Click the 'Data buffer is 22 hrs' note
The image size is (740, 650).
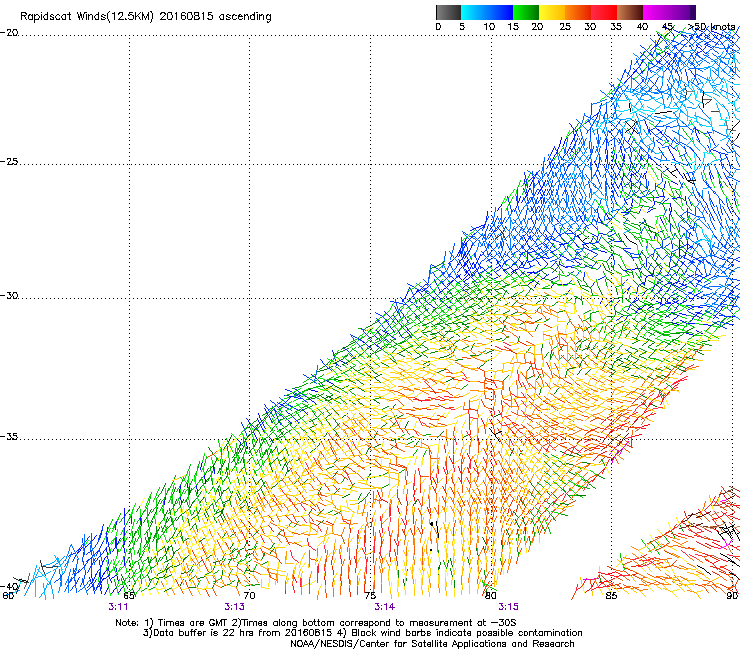[362, 633]
